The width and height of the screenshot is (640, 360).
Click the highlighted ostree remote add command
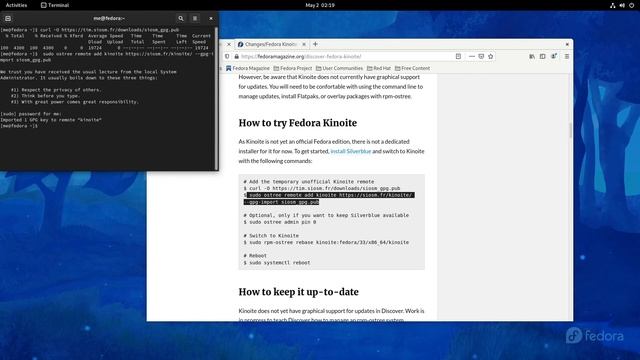tap(329, 198)
